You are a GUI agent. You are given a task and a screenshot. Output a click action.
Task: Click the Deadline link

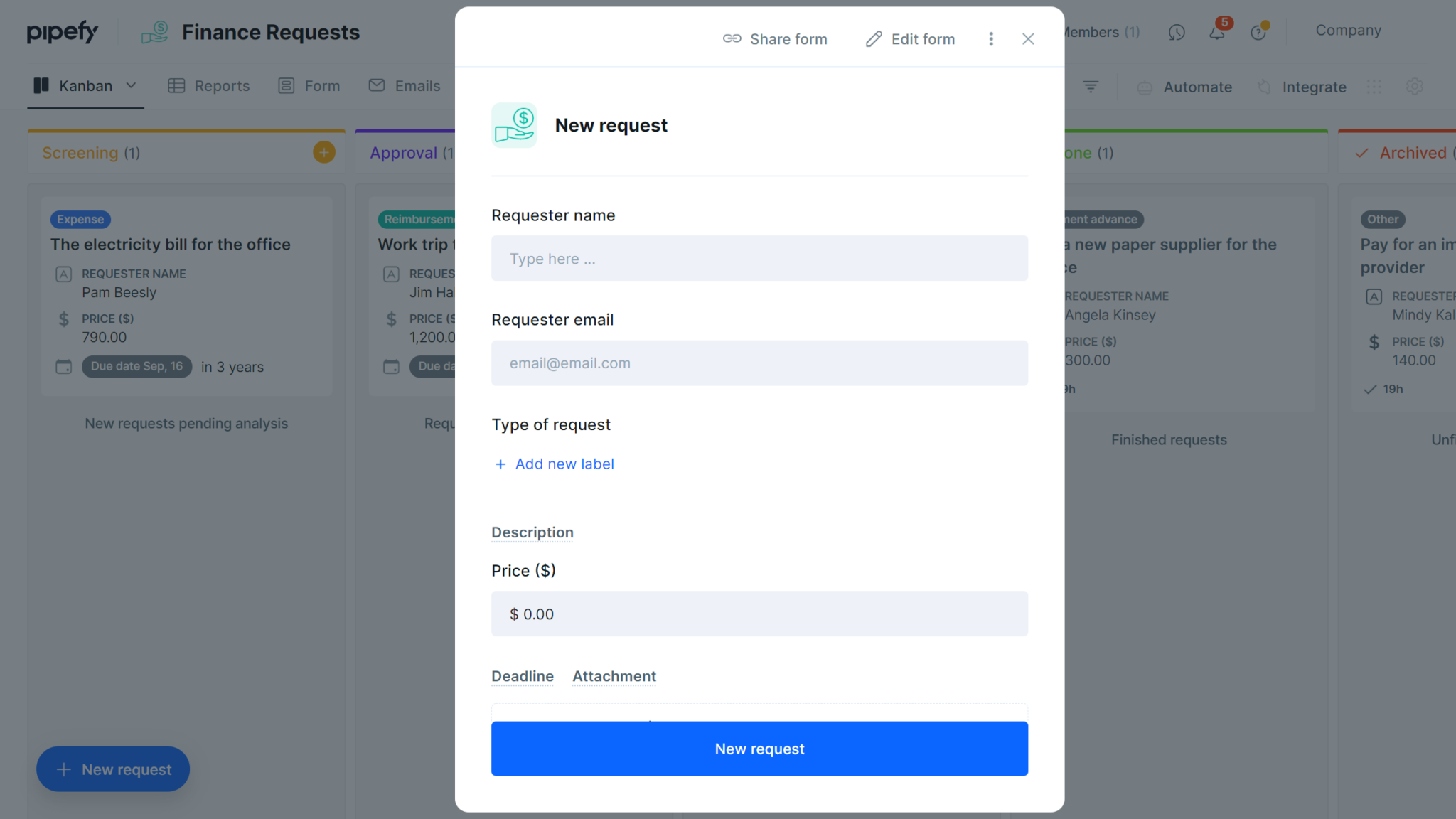point(523,676)
